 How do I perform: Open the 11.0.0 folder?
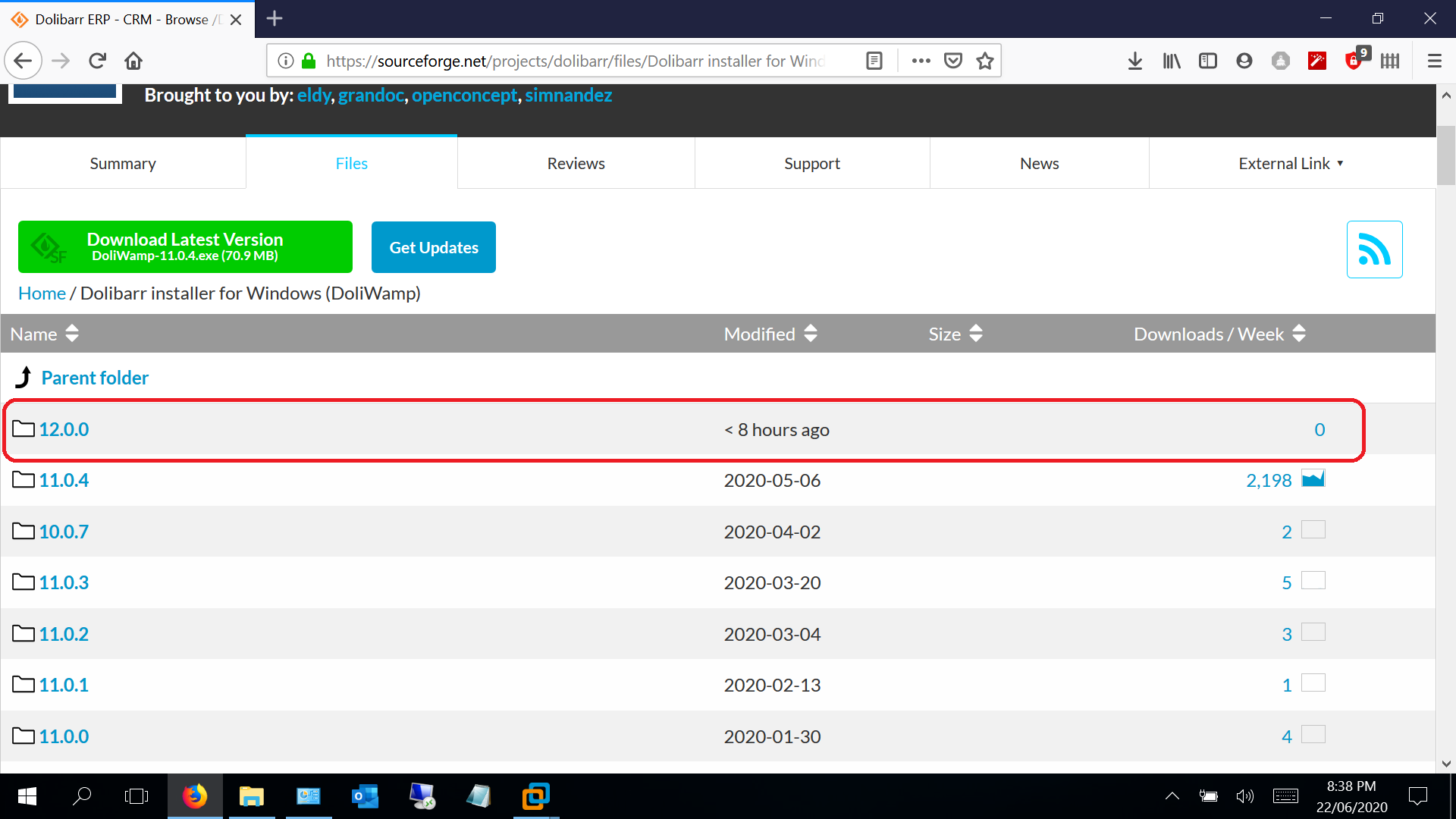pyautogui.click(x=64, y=736)
